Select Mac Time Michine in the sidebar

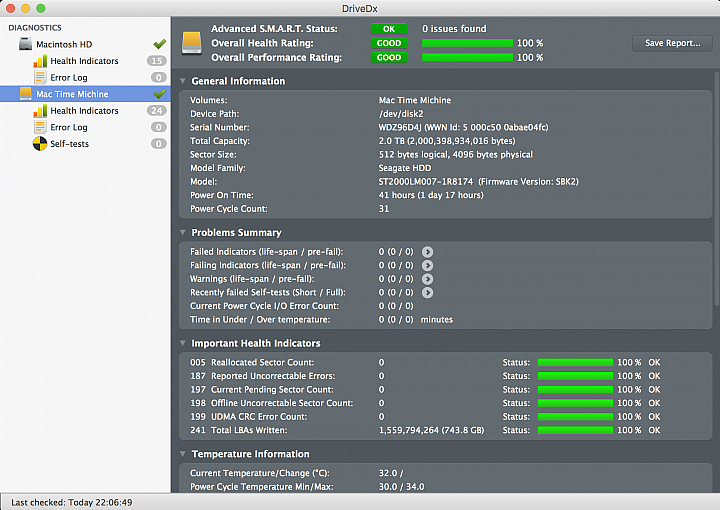pos(85,94)
